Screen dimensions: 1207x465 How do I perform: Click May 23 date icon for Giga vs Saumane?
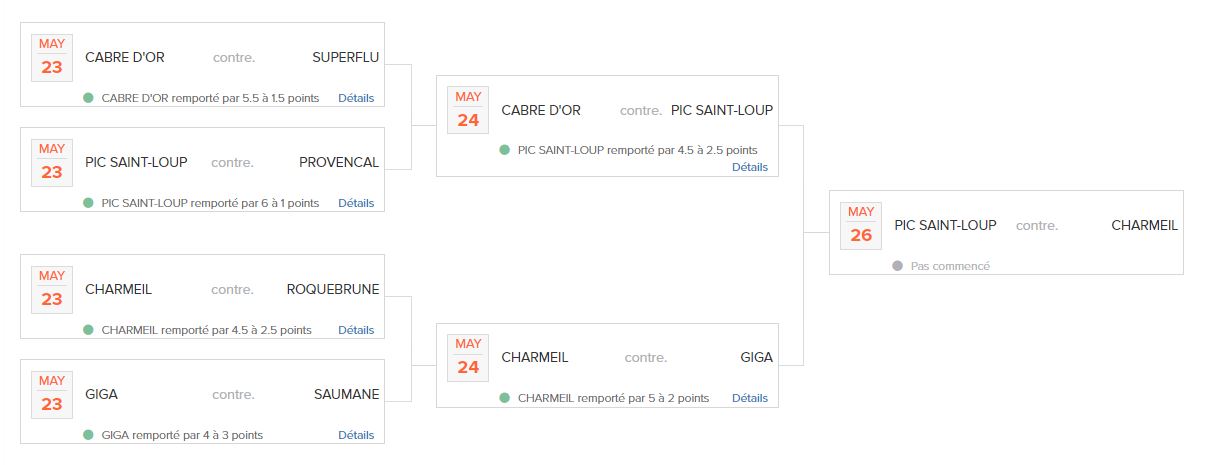[52, 394]
